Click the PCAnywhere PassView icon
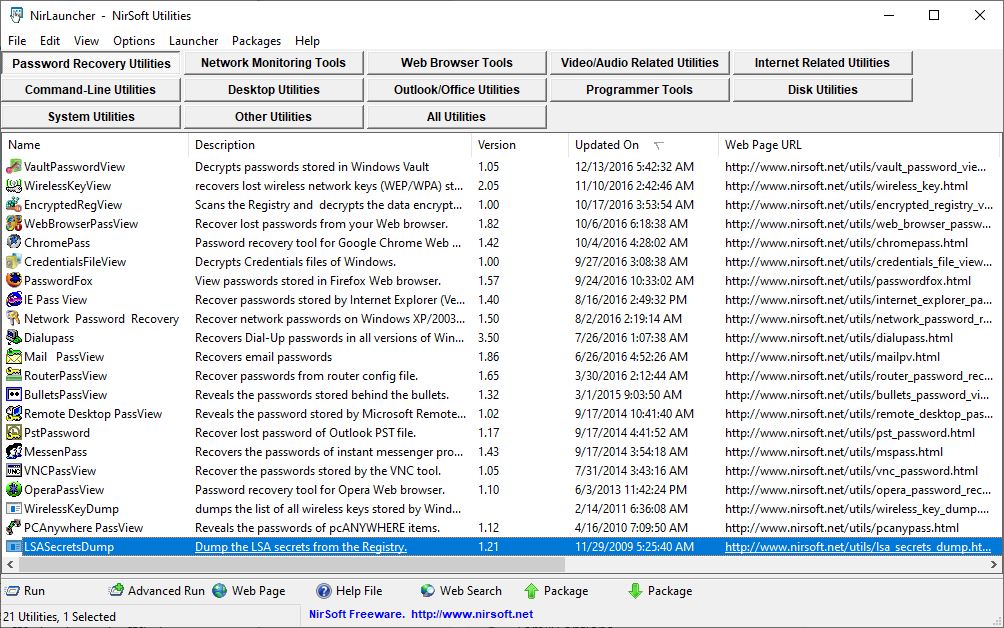Image resolution: width=1004 pixels, height=628 pixels. (x=13, y=527)
